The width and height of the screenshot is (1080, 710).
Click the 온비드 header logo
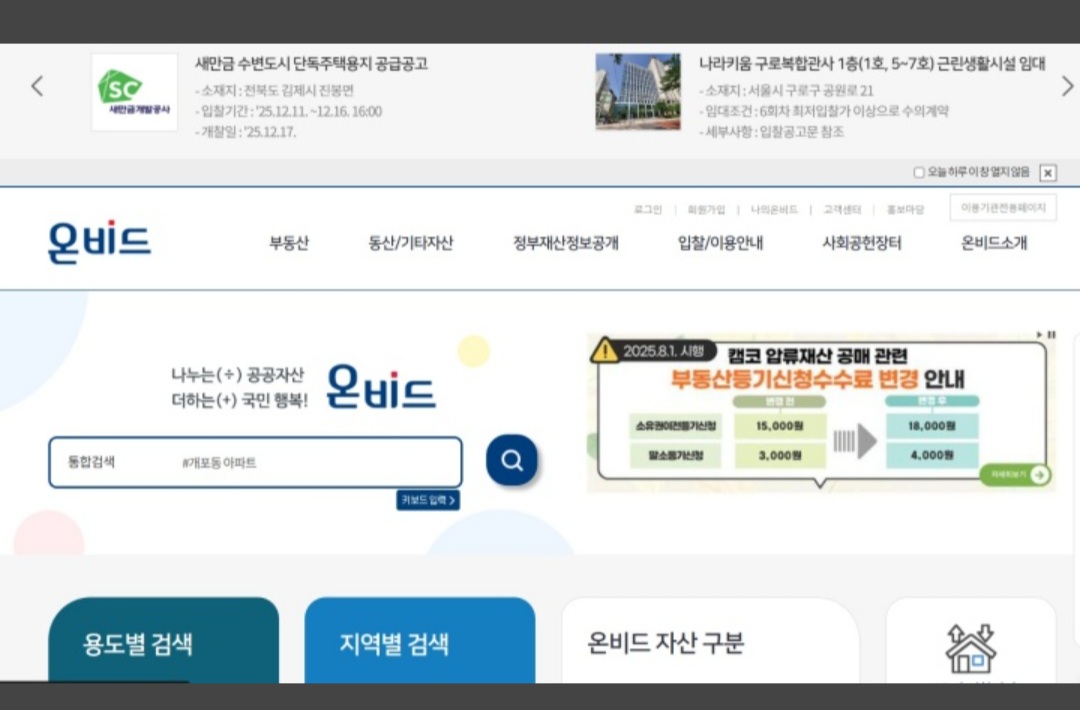click(x=99, y=242)
